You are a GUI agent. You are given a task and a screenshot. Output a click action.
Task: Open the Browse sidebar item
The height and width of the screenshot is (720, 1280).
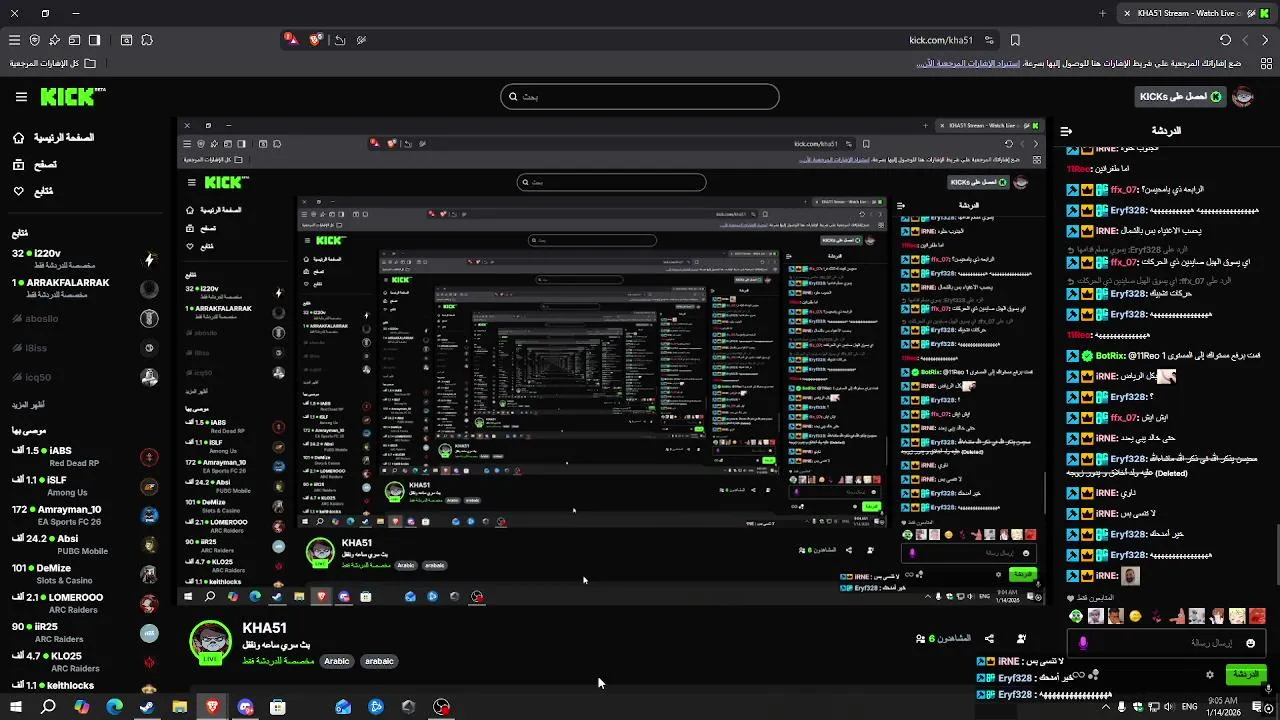pos(35,164)
